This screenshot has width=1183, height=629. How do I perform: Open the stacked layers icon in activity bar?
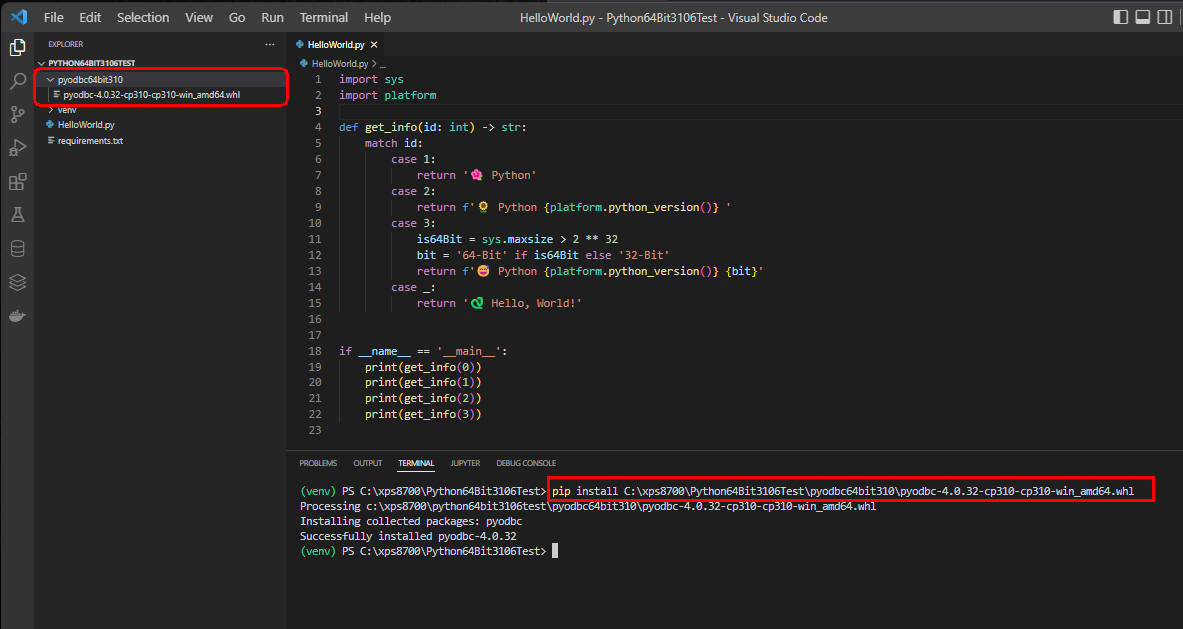17,282
